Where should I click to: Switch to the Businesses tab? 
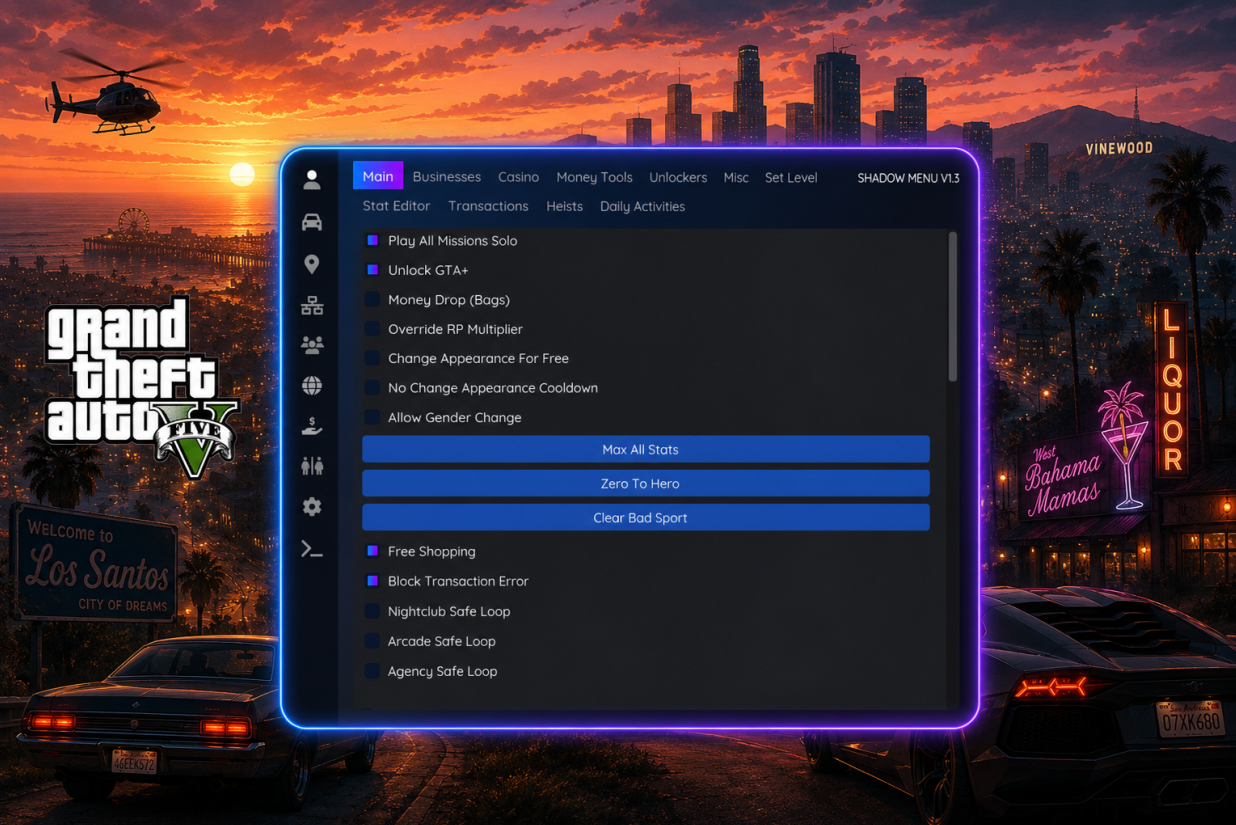[x=447, y=177]
